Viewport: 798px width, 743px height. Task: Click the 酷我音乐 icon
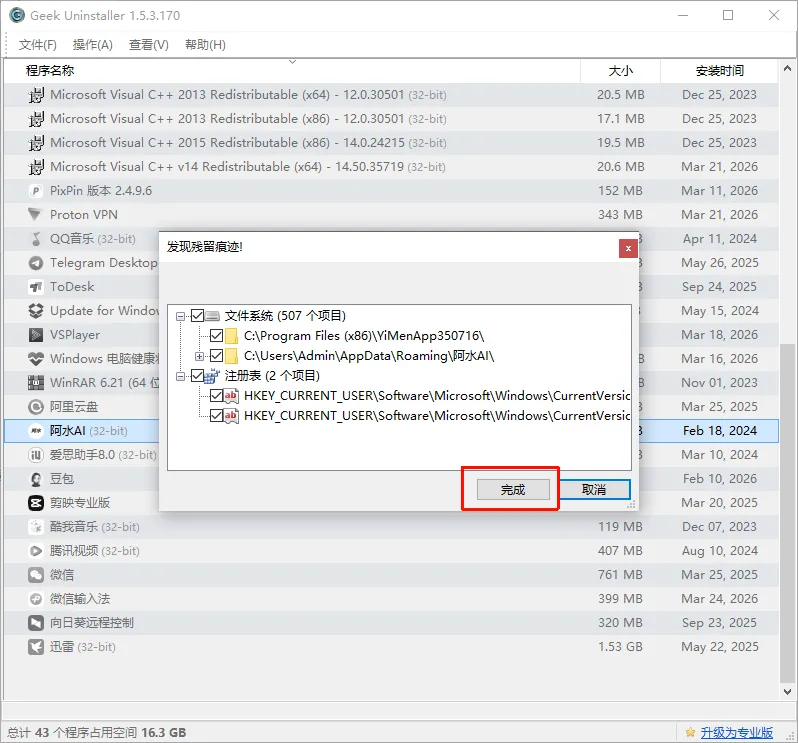(36, 527)
